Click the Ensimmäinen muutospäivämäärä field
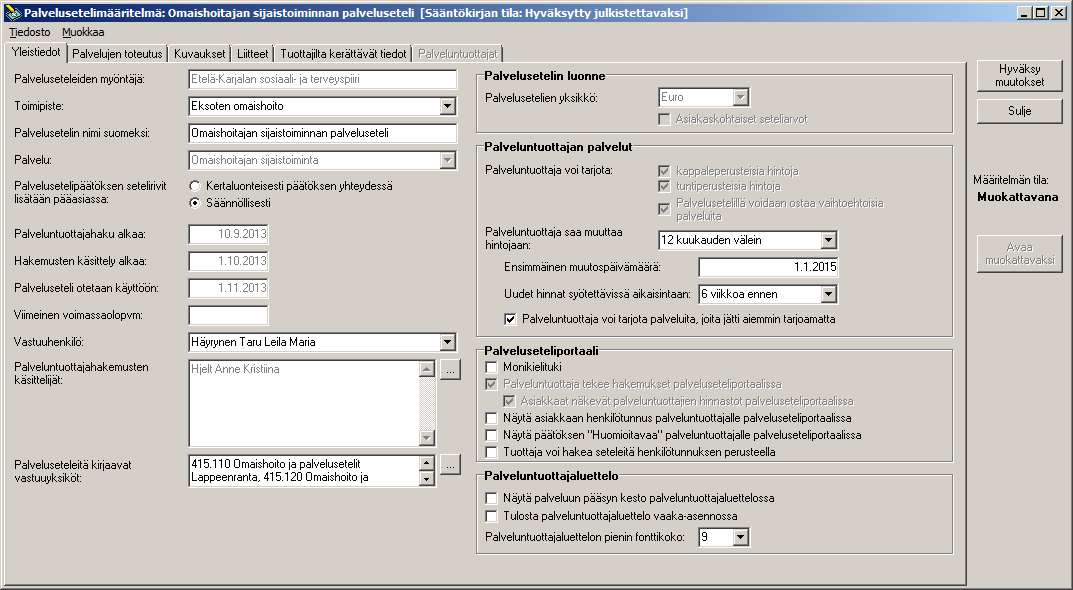This screenshot has height=590, width=1073. (x=768, y=267)
